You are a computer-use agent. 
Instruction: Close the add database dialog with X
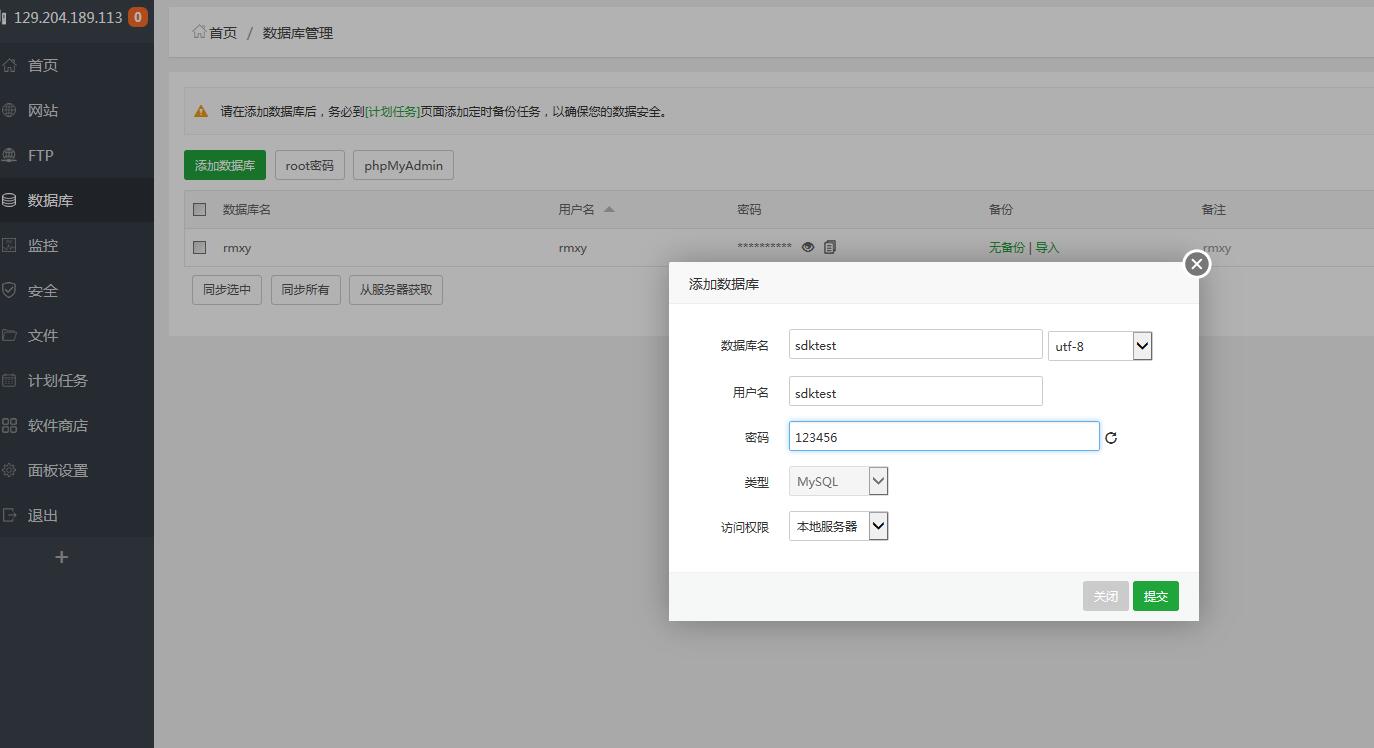click(1196, 264)
